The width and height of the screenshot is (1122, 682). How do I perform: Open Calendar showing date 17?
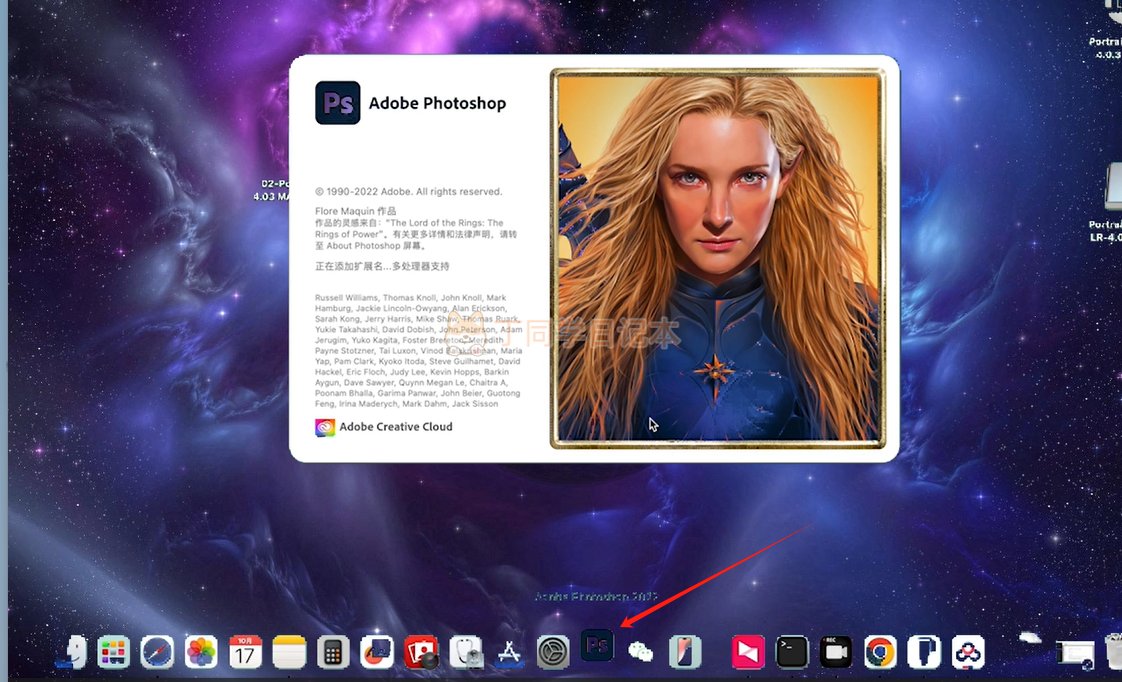point(245,652)
